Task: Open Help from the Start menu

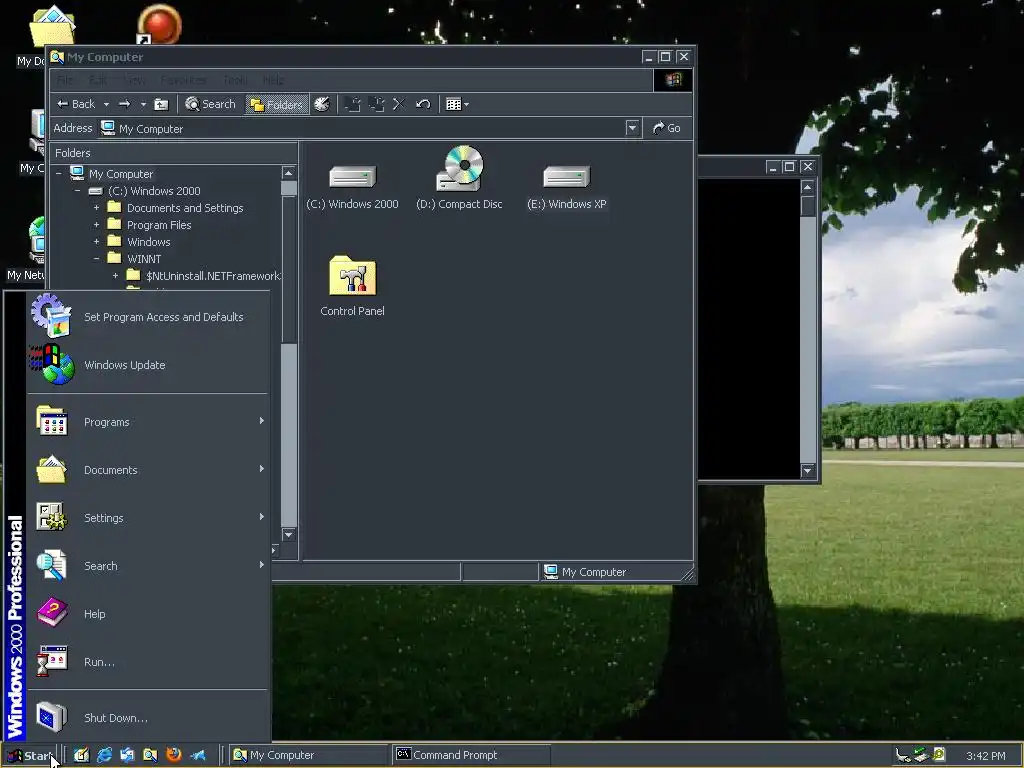Action: (x=148, y=614)
